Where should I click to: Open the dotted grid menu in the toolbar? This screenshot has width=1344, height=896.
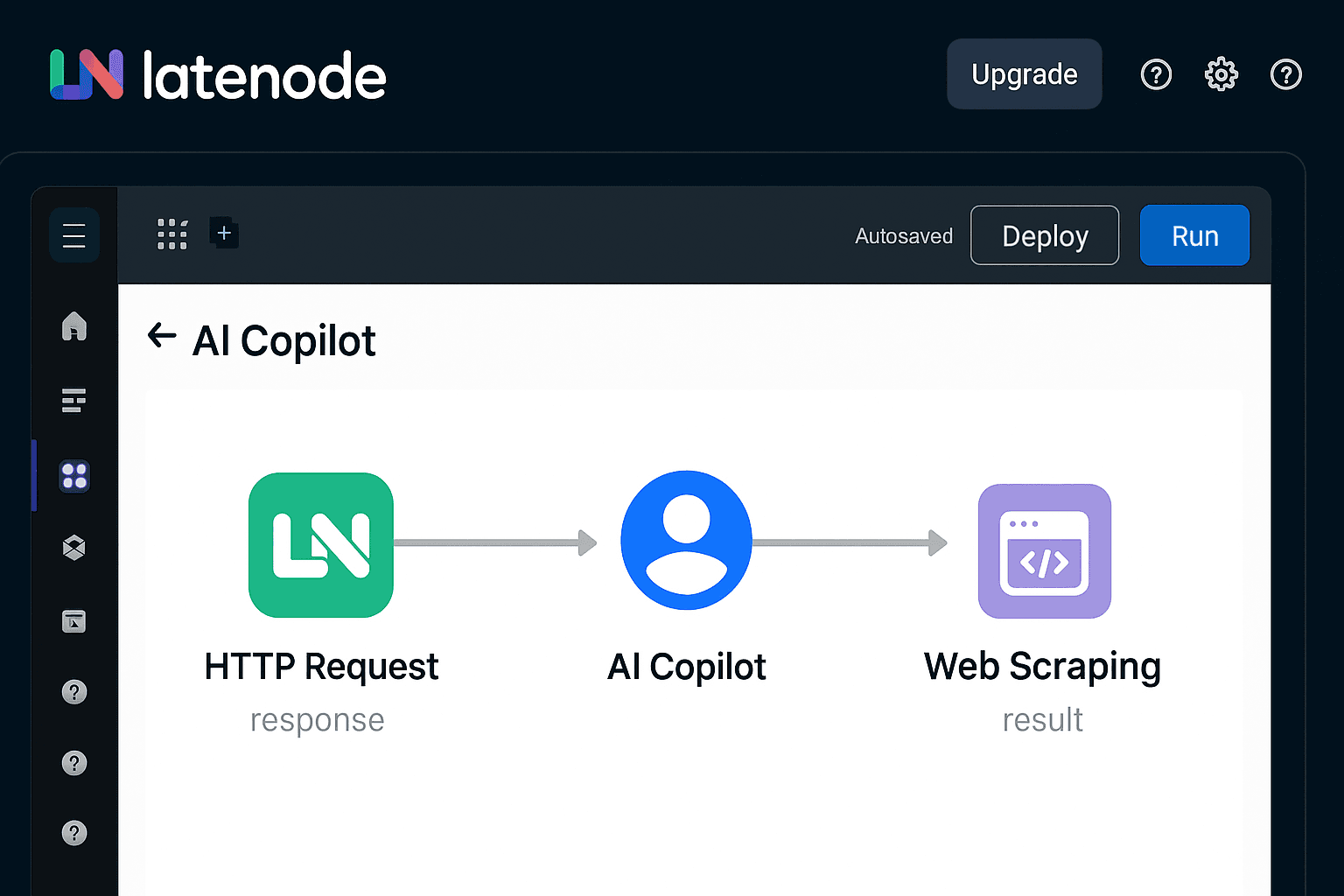(172, 234)
